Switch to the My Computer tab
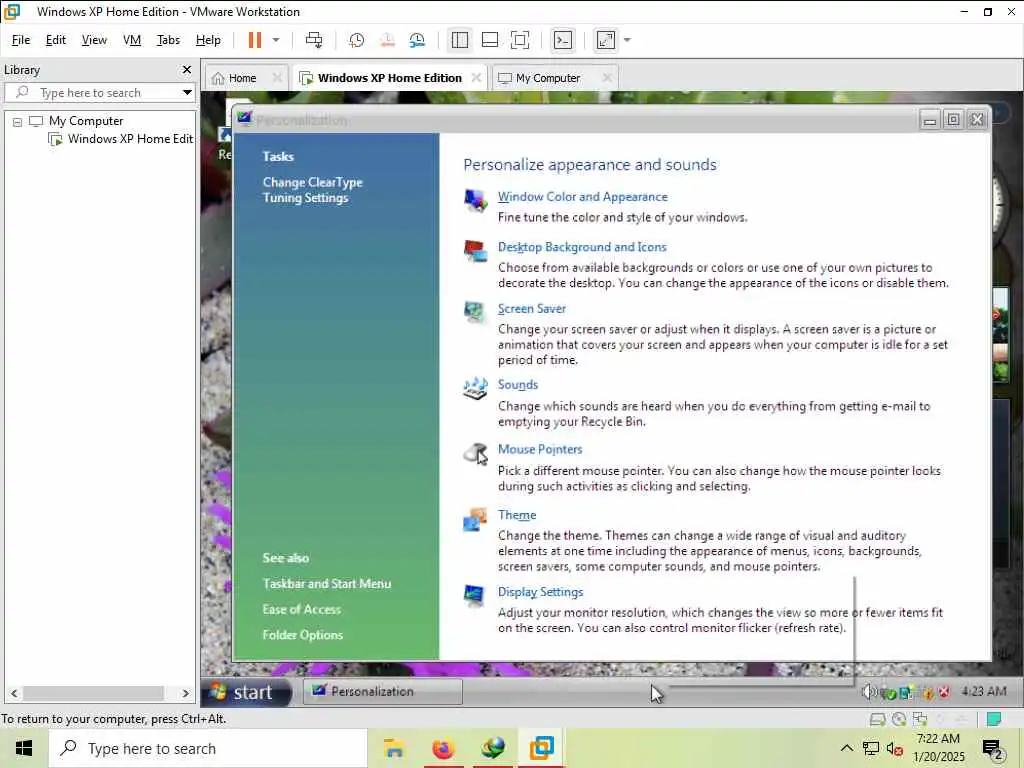The image size is (1024, 768). click(x=547, y=78)
